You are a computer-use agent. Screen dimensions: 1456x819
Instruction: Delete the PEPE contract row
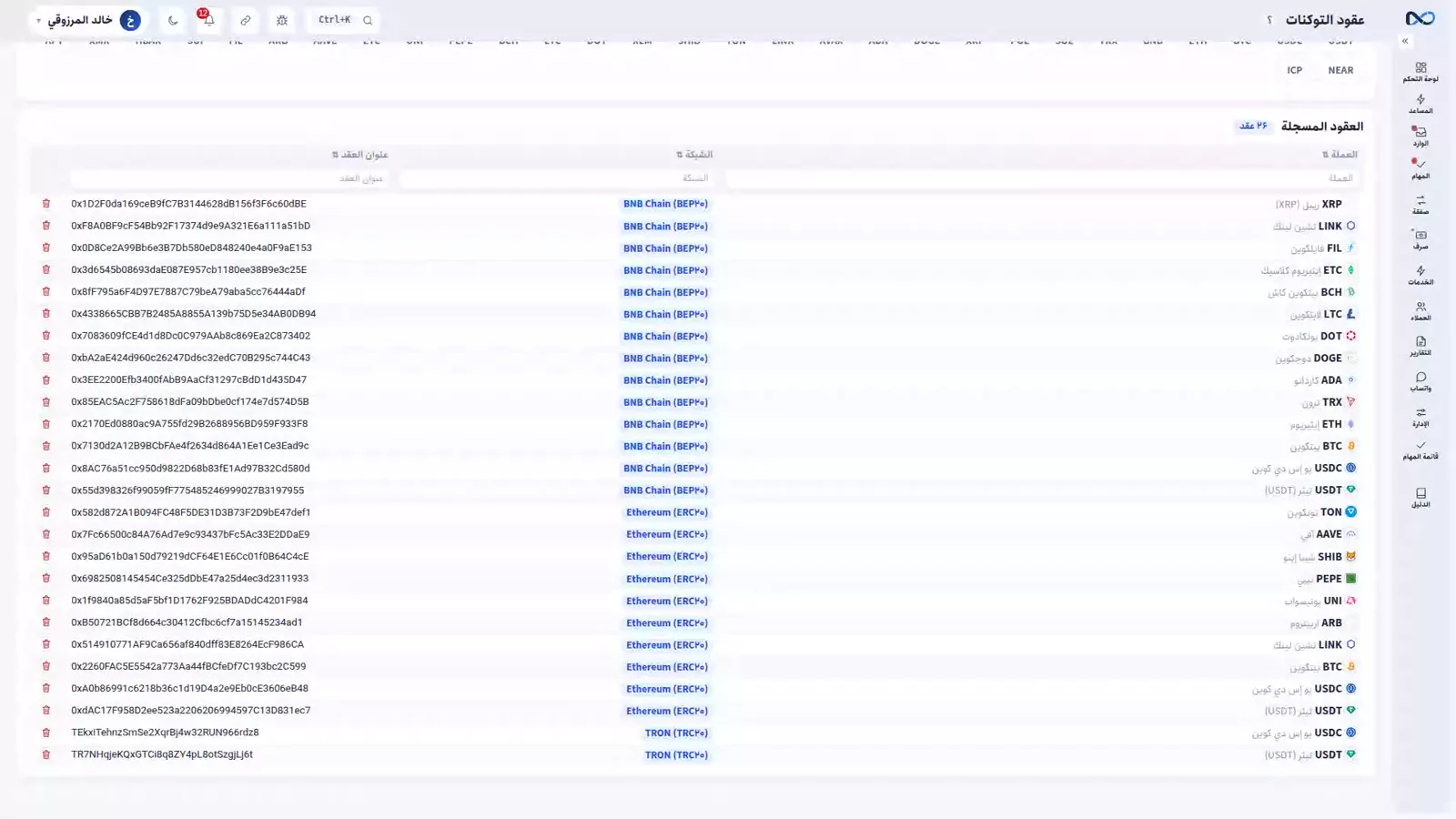click(x=45, y=578)
